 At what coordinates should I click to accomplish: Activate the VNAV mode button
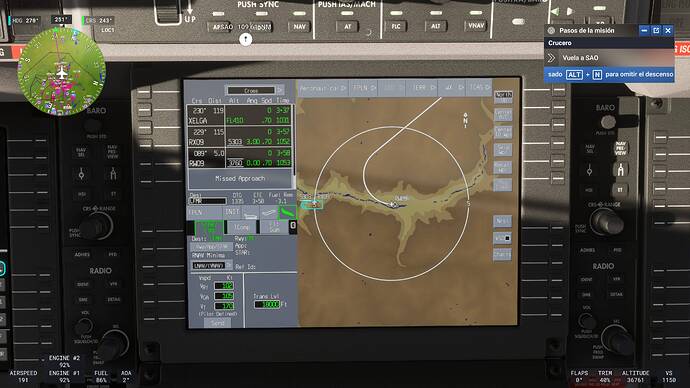coord(476,26)
